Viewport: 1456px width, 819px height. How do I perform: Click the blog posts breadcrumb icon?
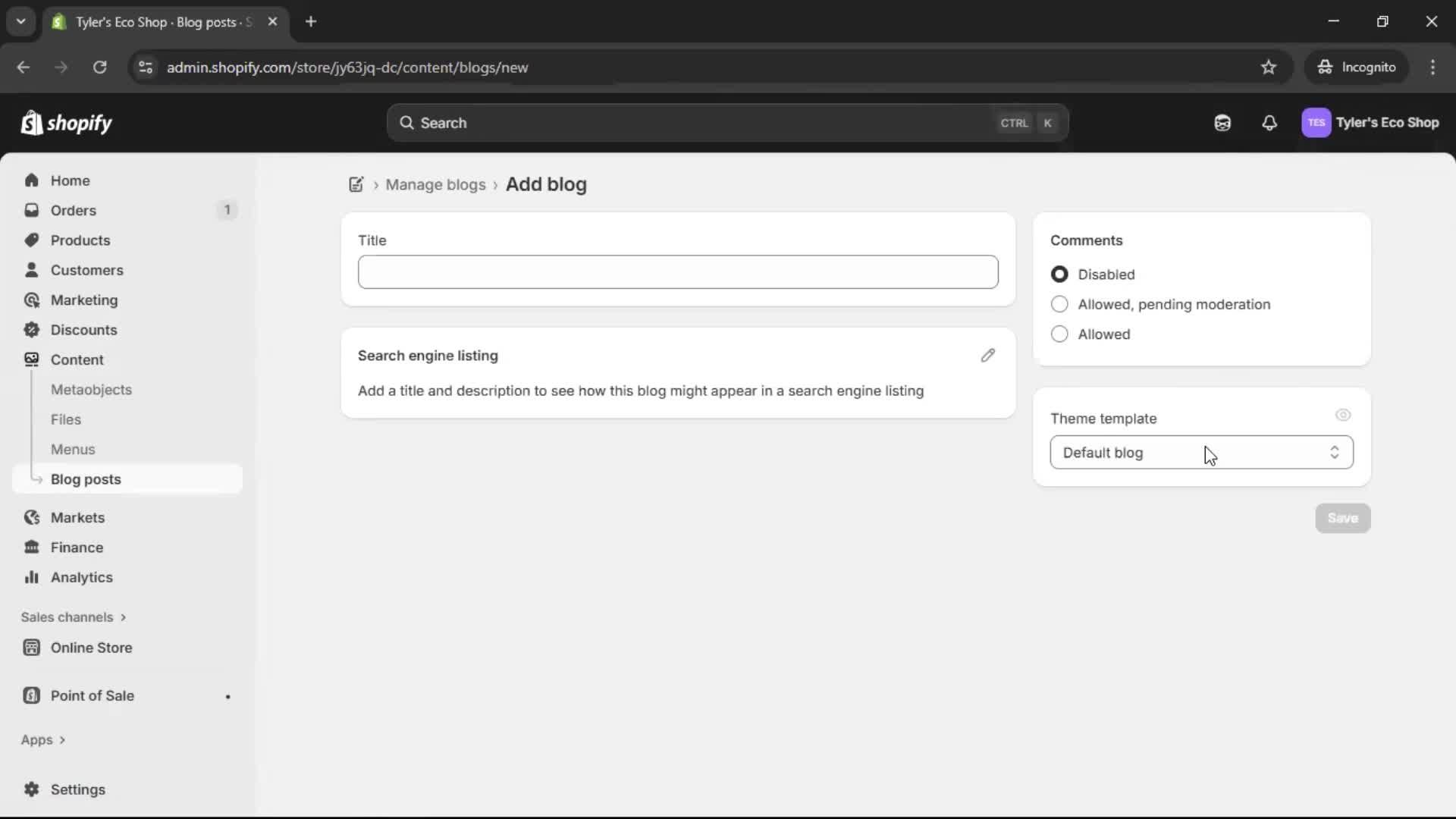[x=356, y=184]
